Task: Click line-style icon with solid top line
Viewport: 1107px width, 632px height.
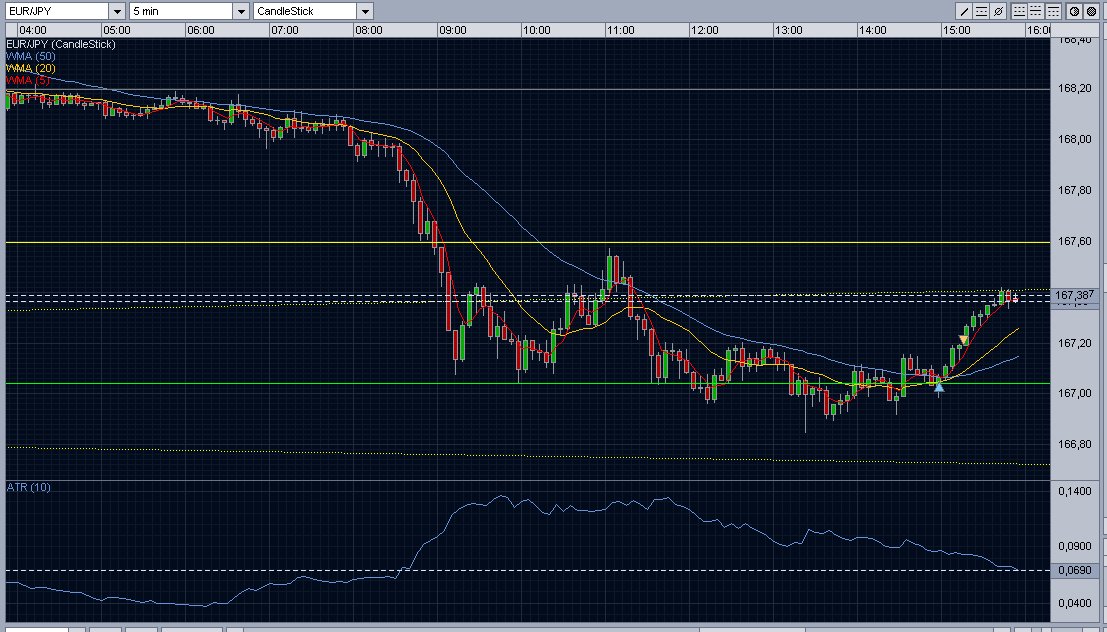Action: pos(1051,11)
